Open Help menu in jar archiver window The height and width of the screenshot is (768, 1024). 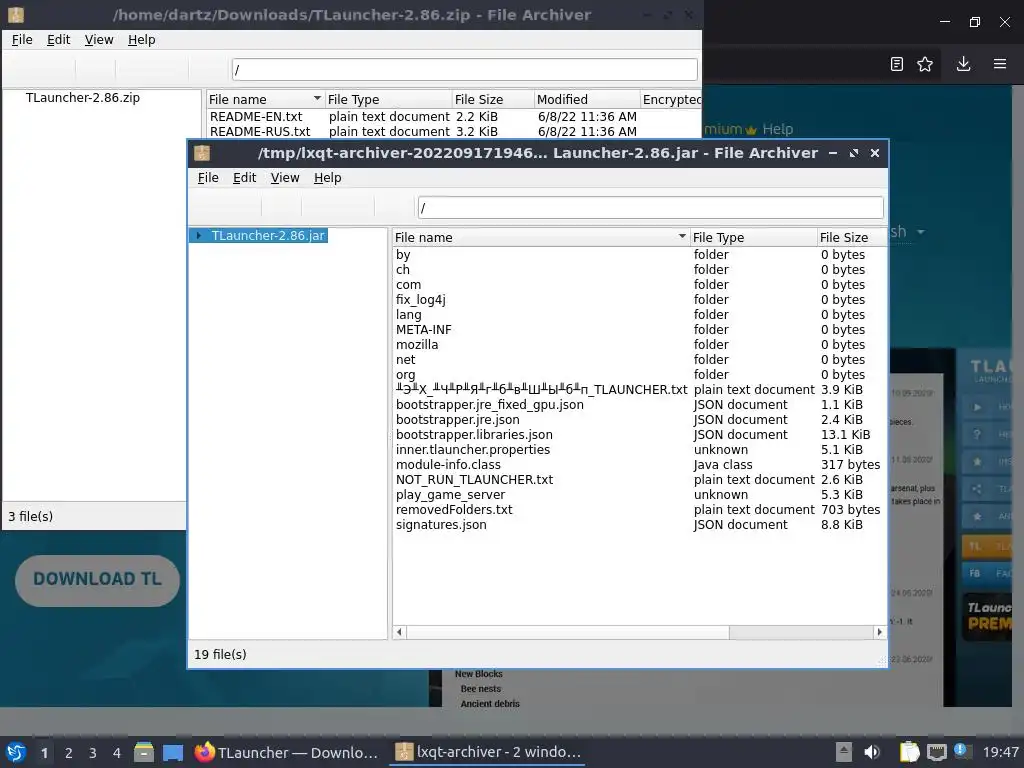coord(327,178)
